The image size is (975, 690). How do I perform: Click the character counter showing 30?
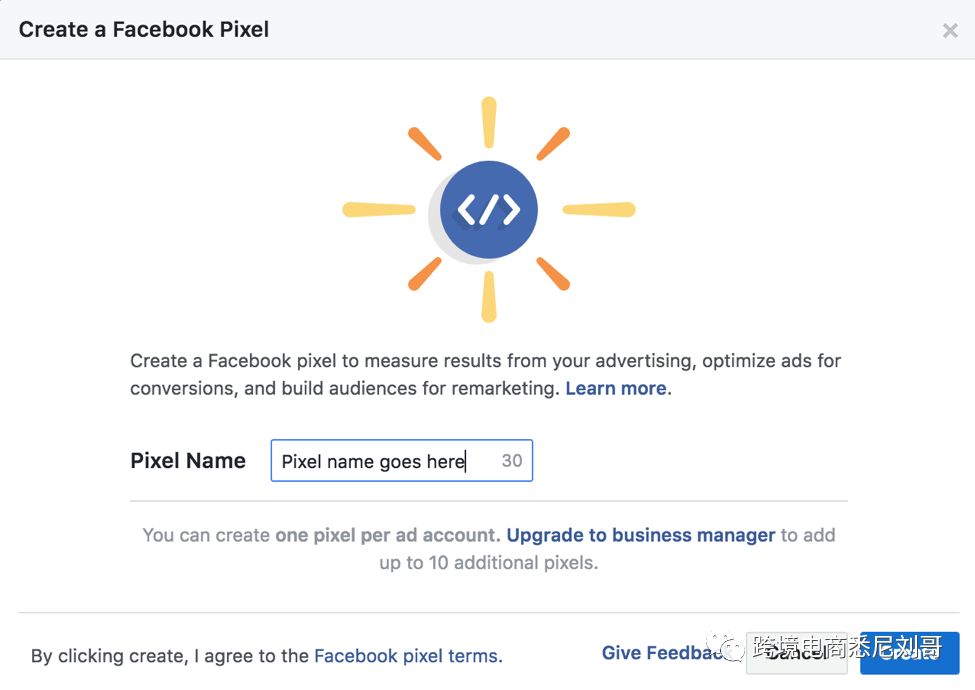511,460
